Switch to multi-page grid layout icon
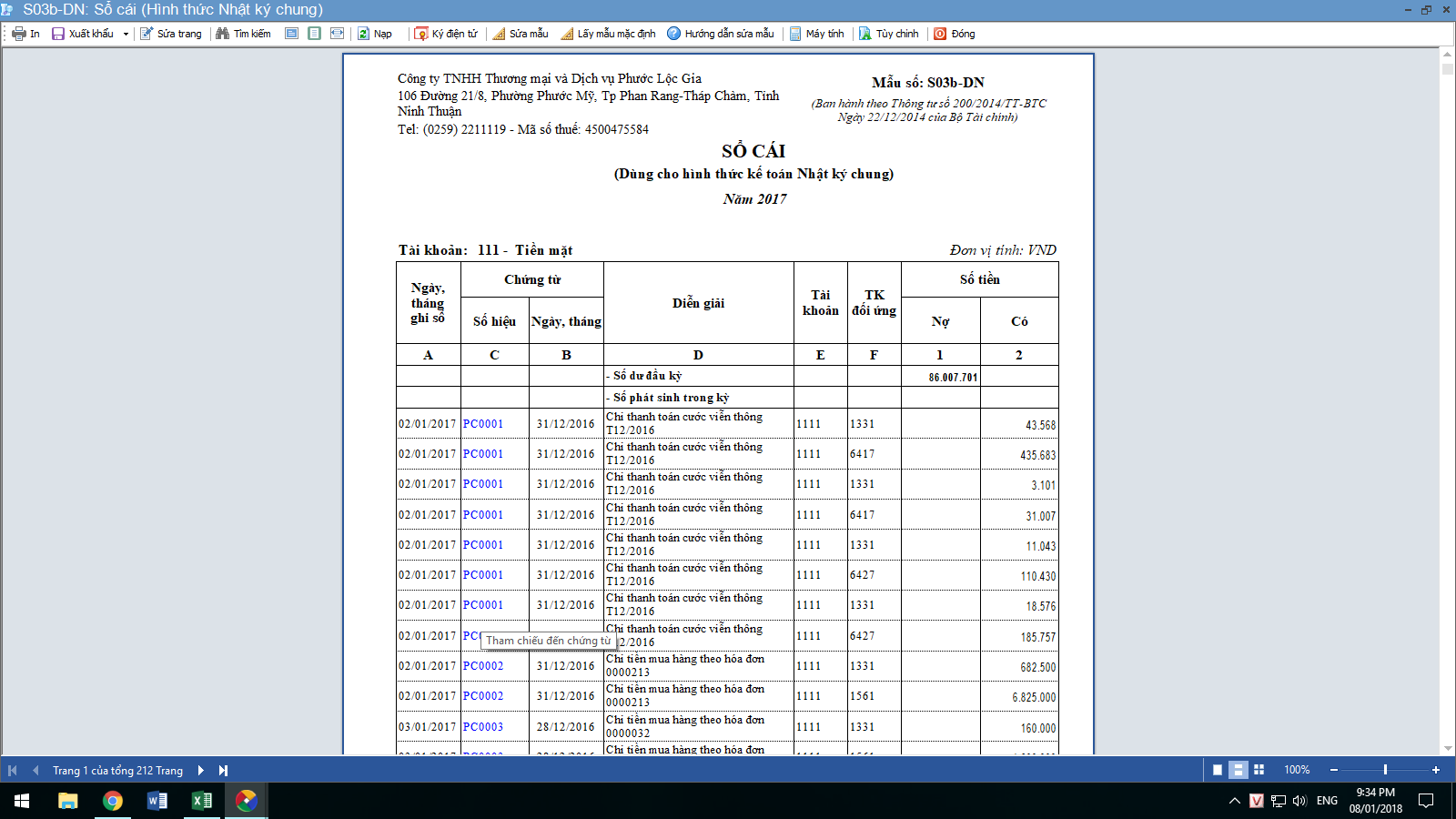1456x819 pixels. 1259,770
